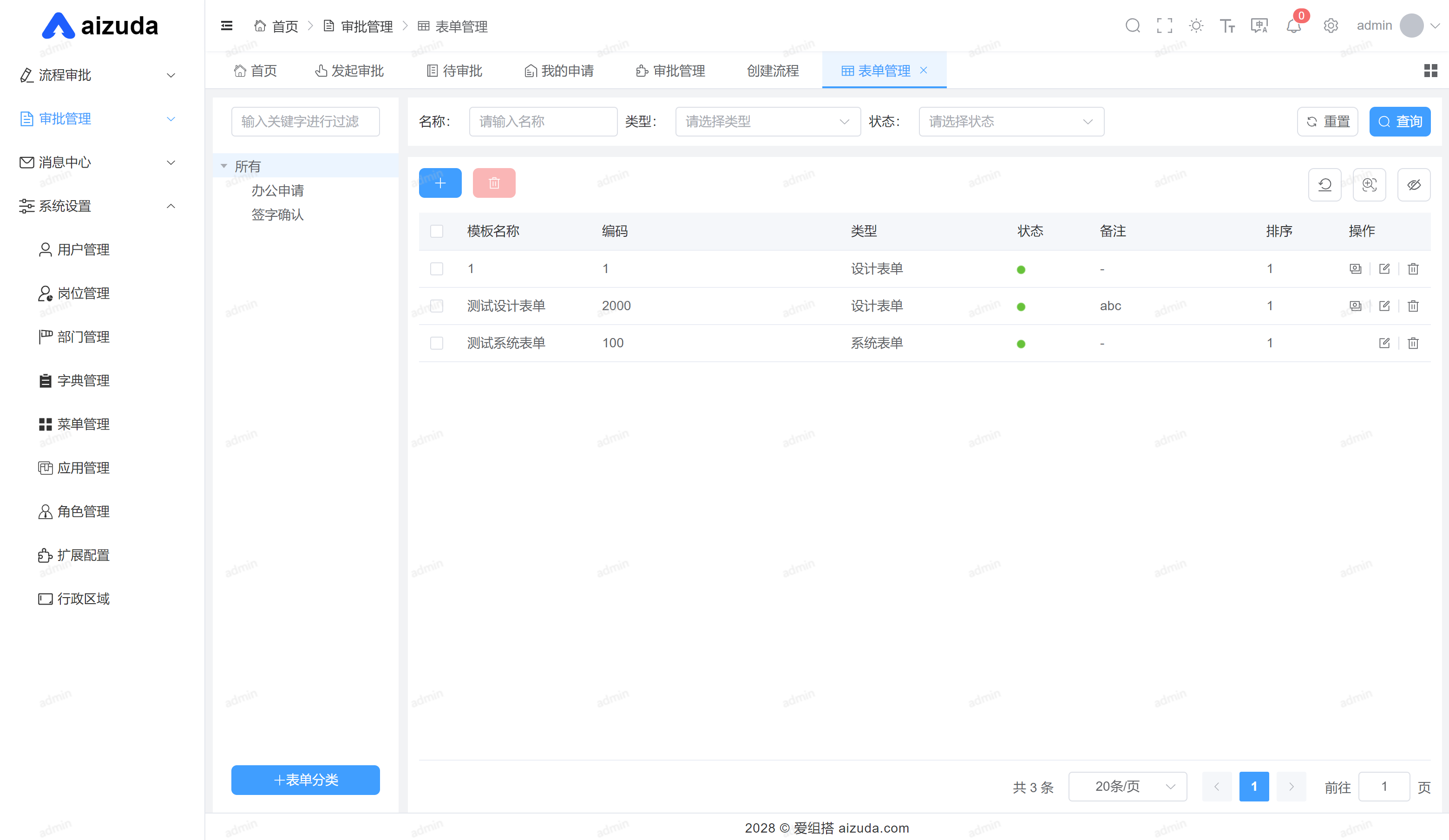Open the global search icon in header
1449x840 pixels.
1132,25
